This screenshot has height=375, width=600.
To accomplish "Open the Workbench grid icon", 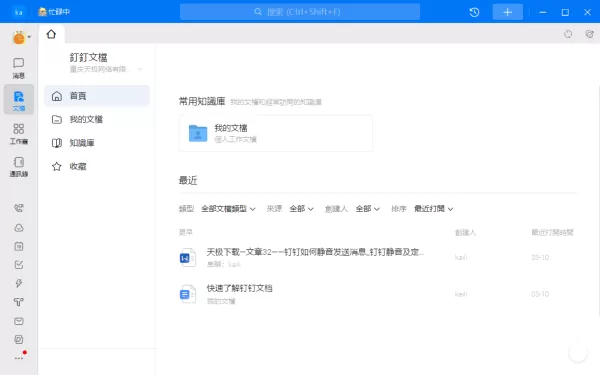I will [x=18, y=134].
